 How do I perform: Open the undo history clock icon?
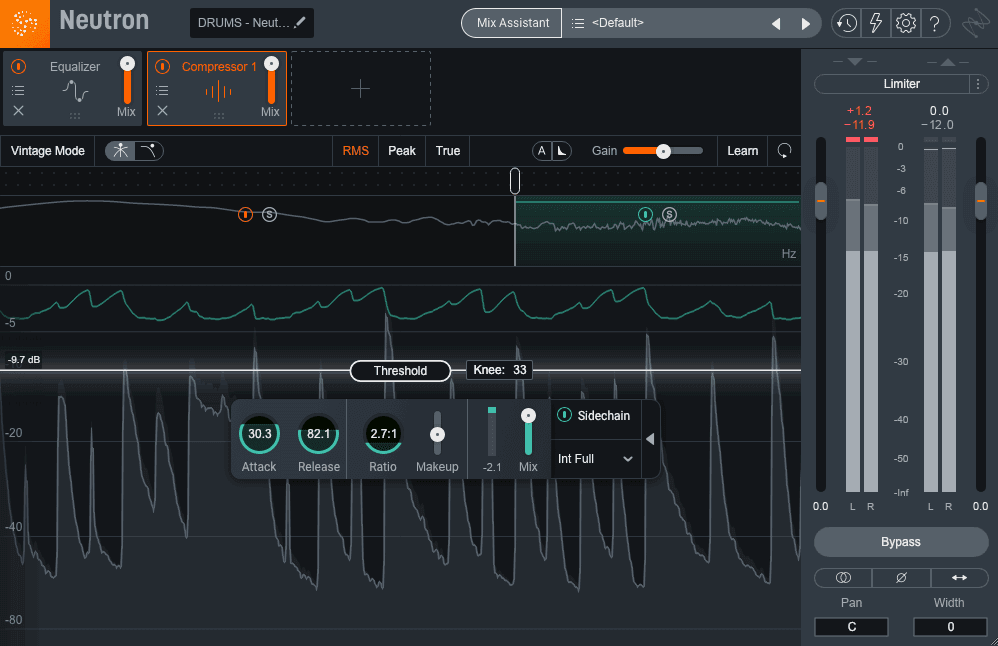(847, 24)
